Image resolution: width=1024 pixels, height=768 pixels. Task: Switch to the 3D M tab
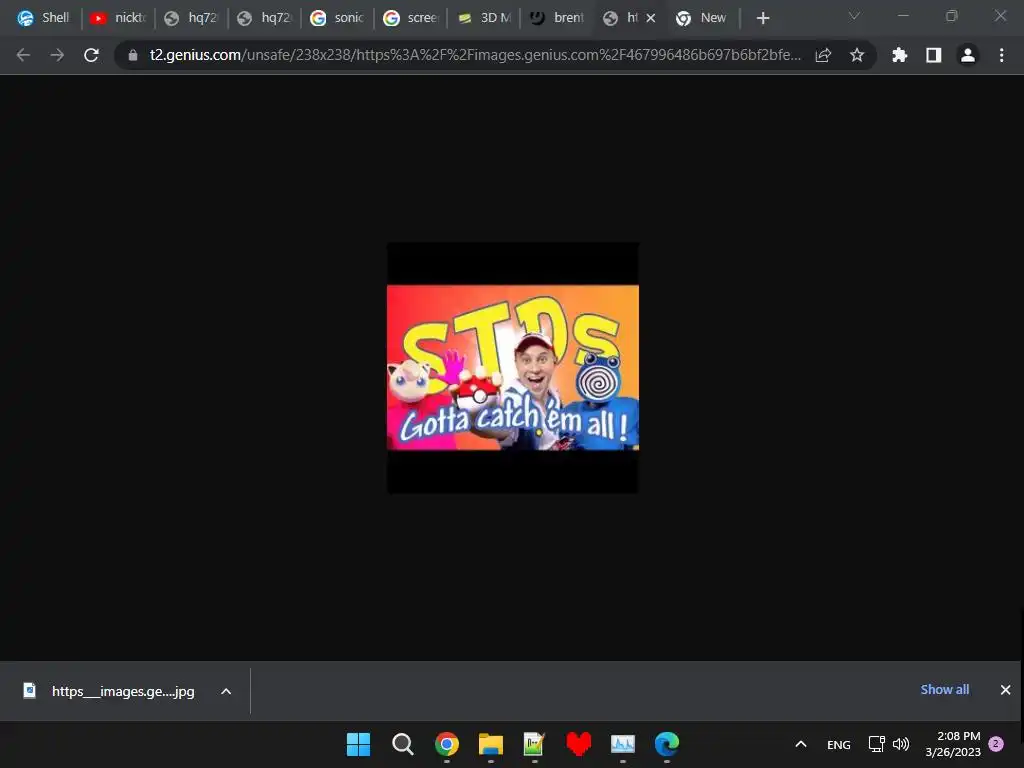(483, 18)
